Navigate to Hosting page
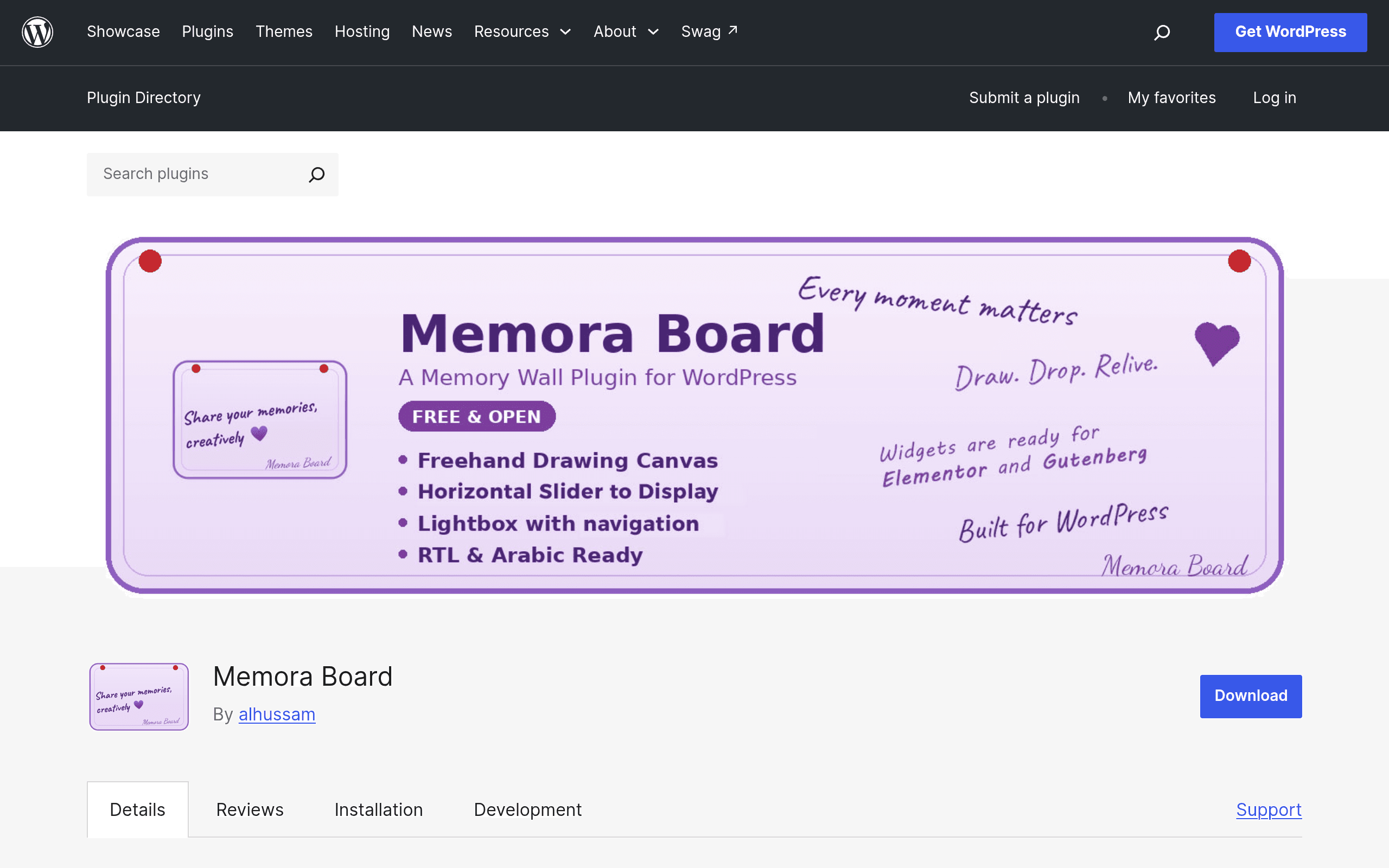This screenshot has width=1389, height=868. [362, 31]
